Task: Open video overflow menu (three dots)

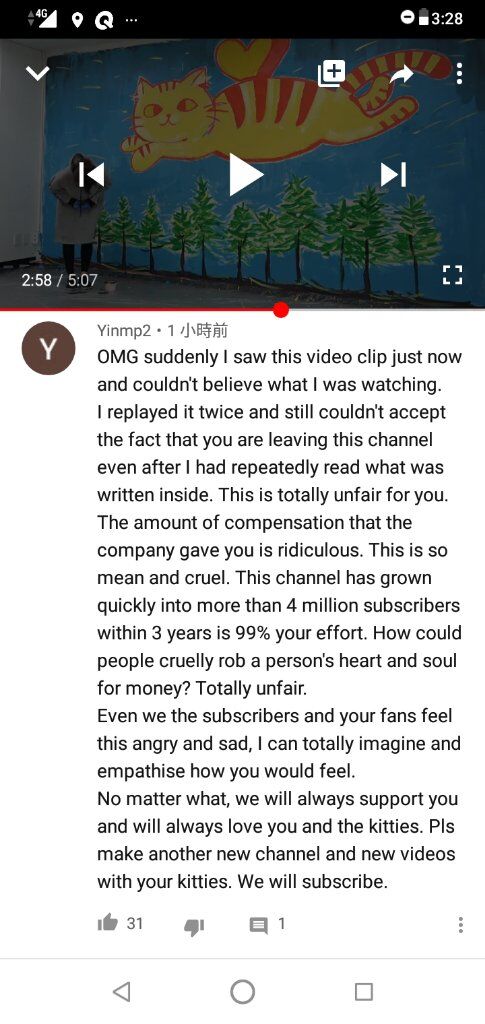Action: point(460,73)
